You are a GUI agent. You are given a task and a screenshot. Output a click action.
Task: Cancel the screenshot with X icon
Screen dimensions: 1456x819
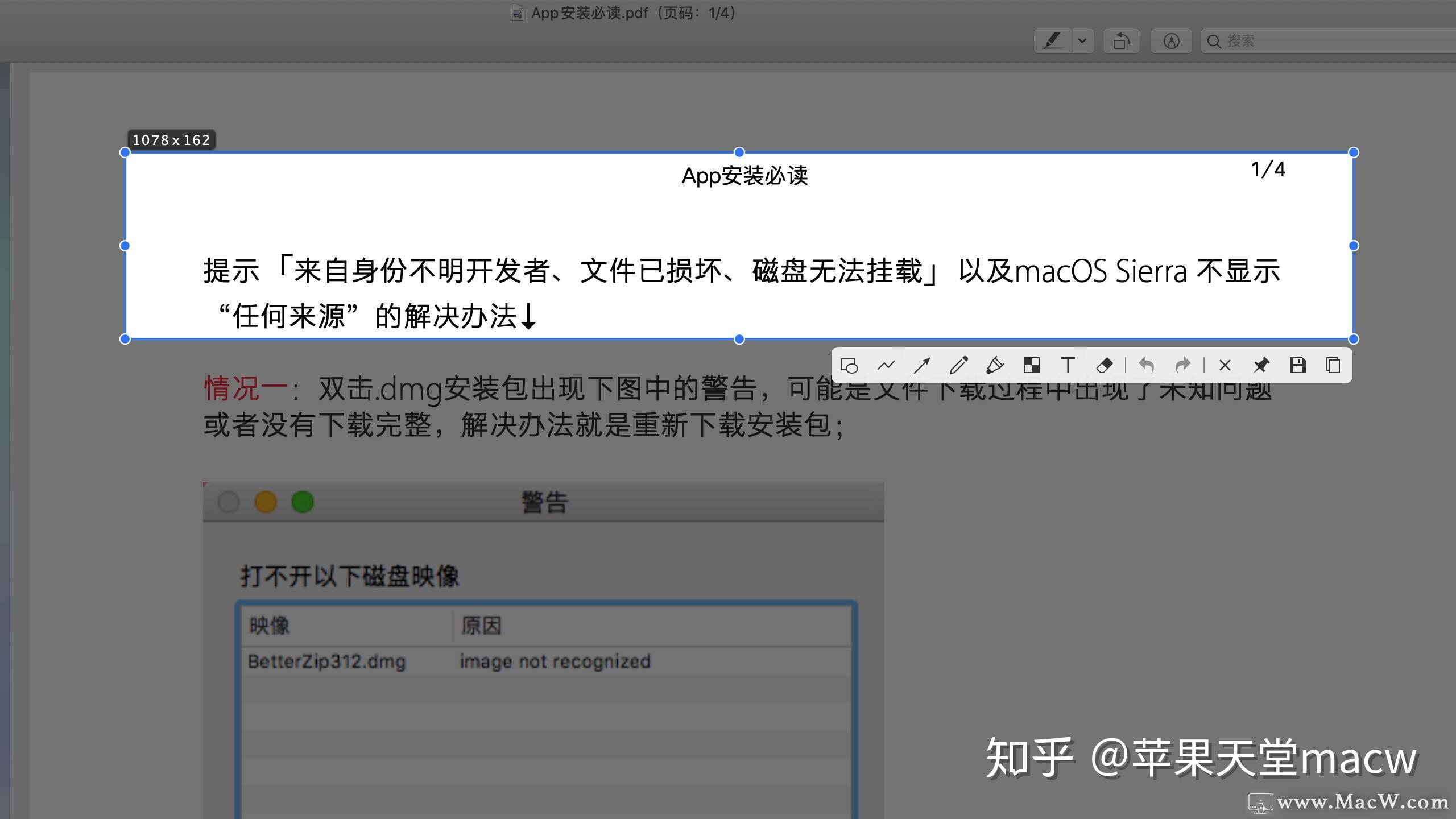1225,365
